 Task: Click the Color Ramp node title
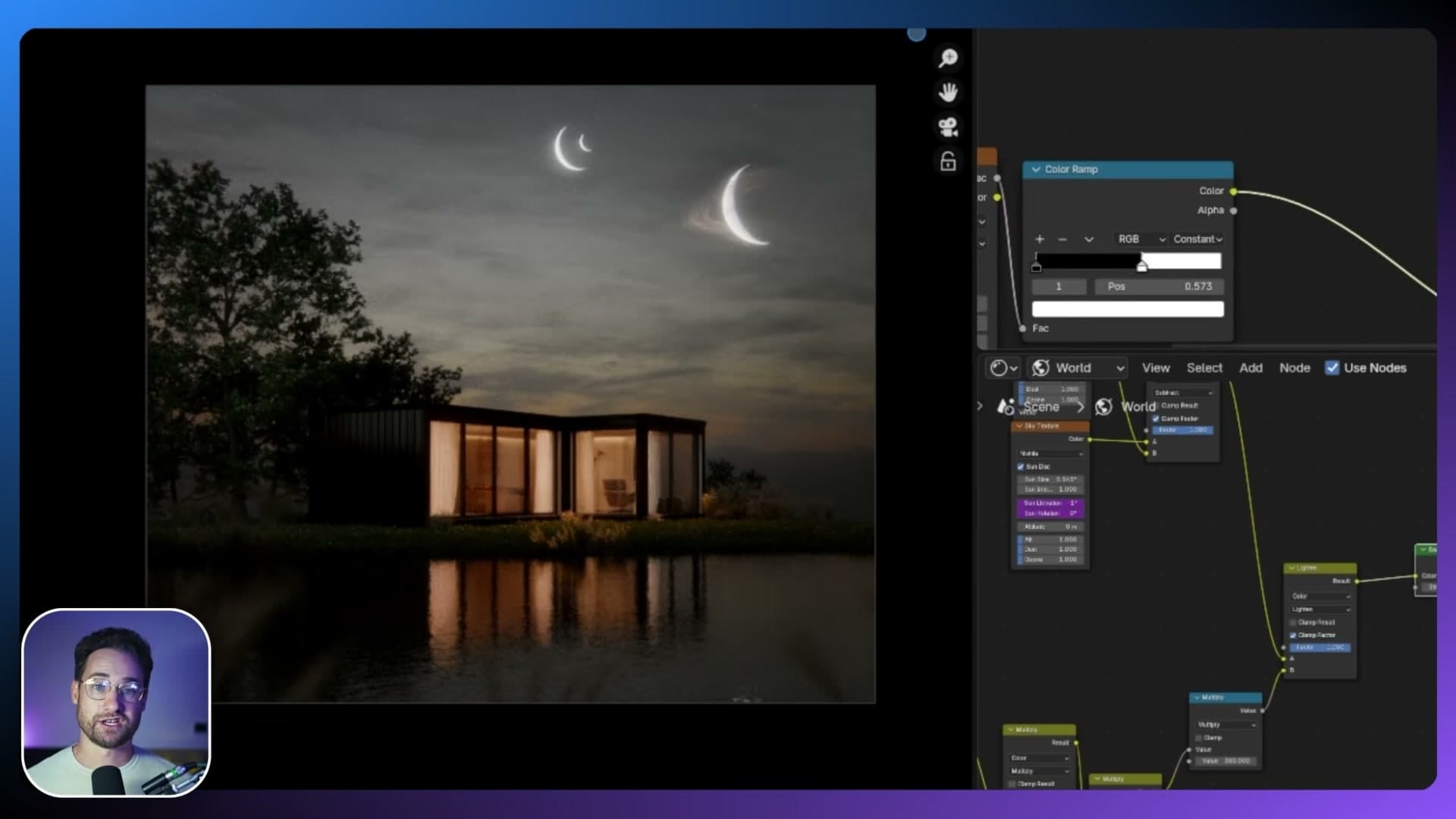click(x=1071, y=170)
